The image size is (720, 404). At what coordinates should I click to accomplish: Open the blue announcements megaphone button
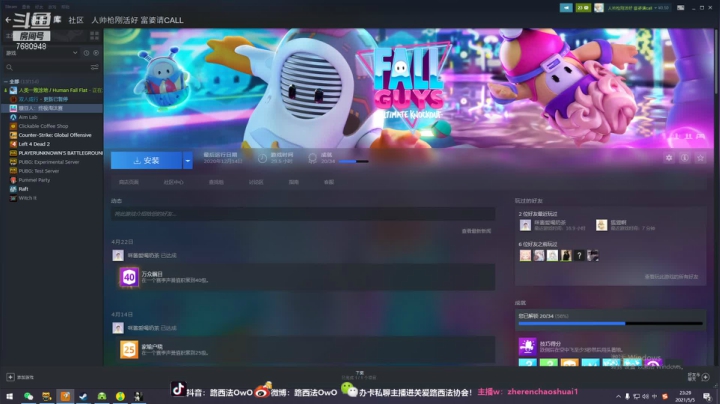(x=566, y=8)
